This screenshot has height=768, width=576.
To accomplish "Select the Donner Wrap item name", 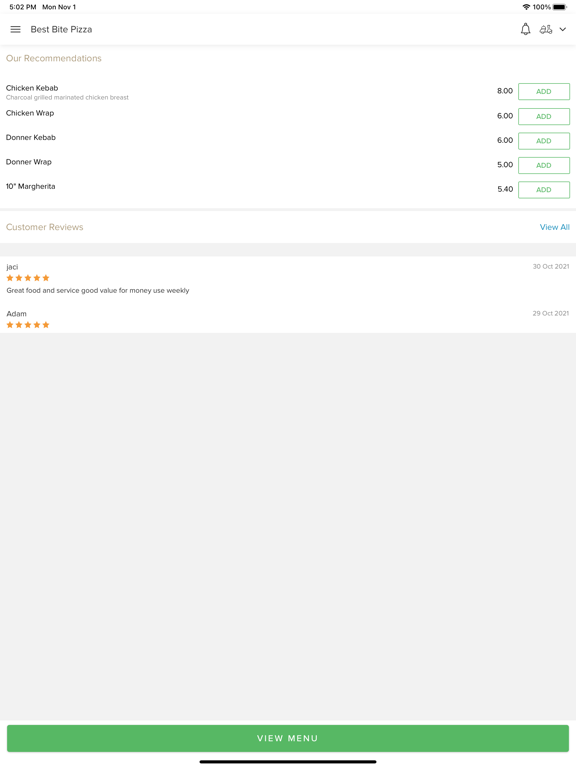I will tap(28, 162).
